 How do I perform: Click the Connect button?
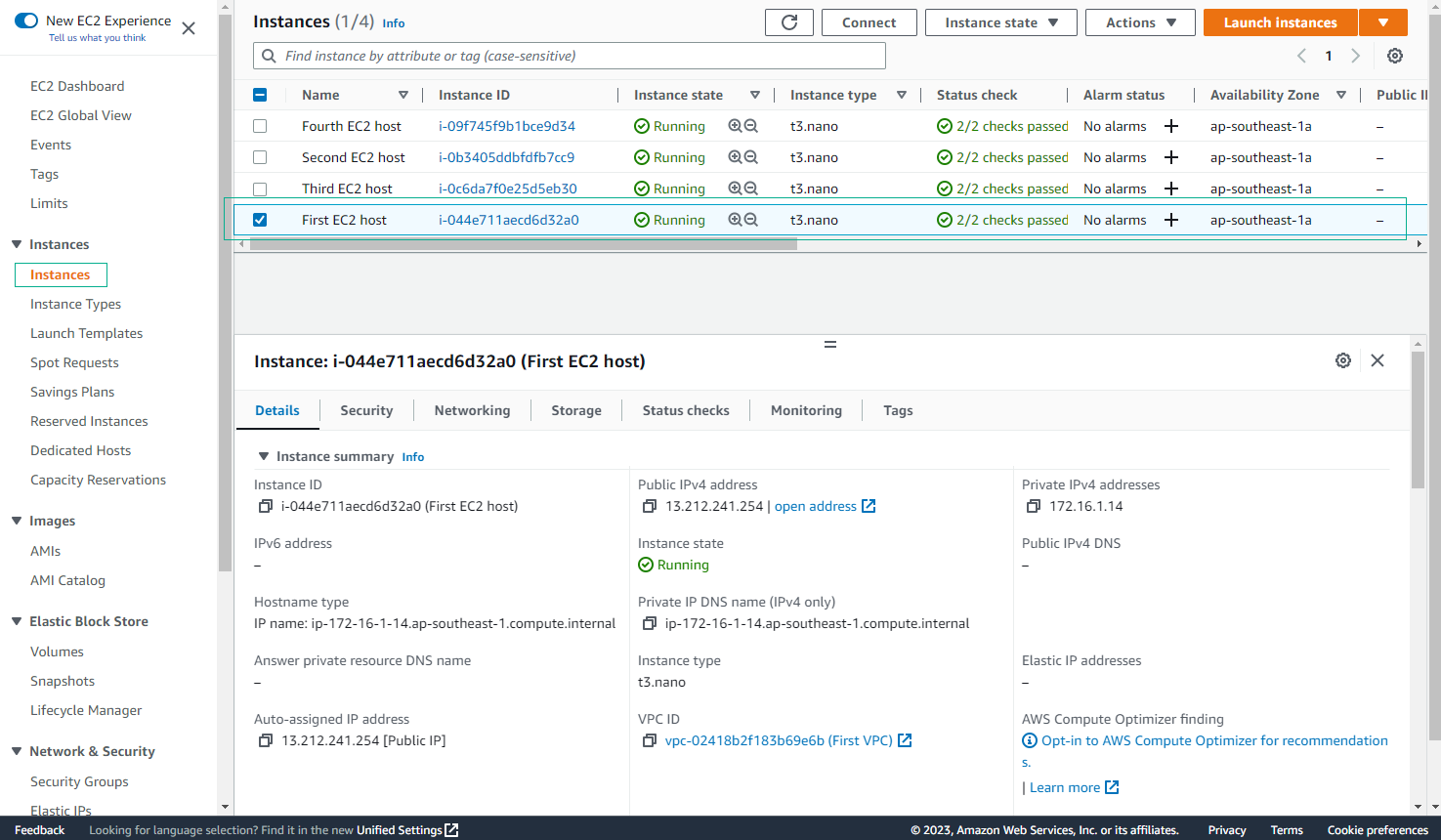click(869, 22)
